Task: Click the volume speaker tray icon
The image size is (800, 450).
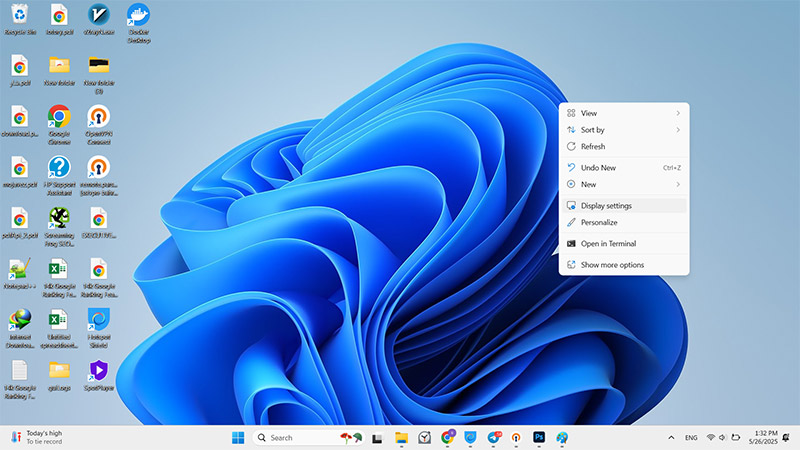Action: pyautogui.click(x=722, y=438)
